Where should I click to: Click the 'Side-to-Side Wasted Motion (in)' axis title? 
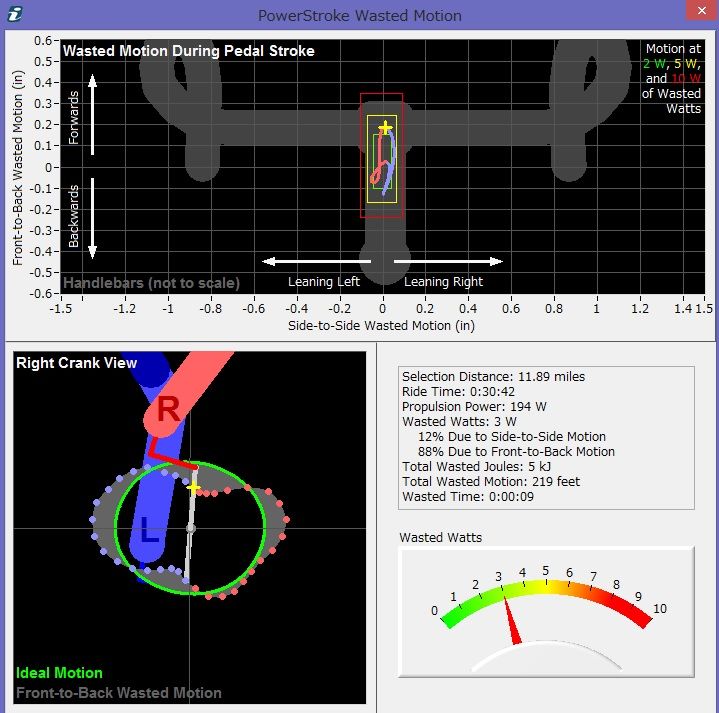pos(381,326)
